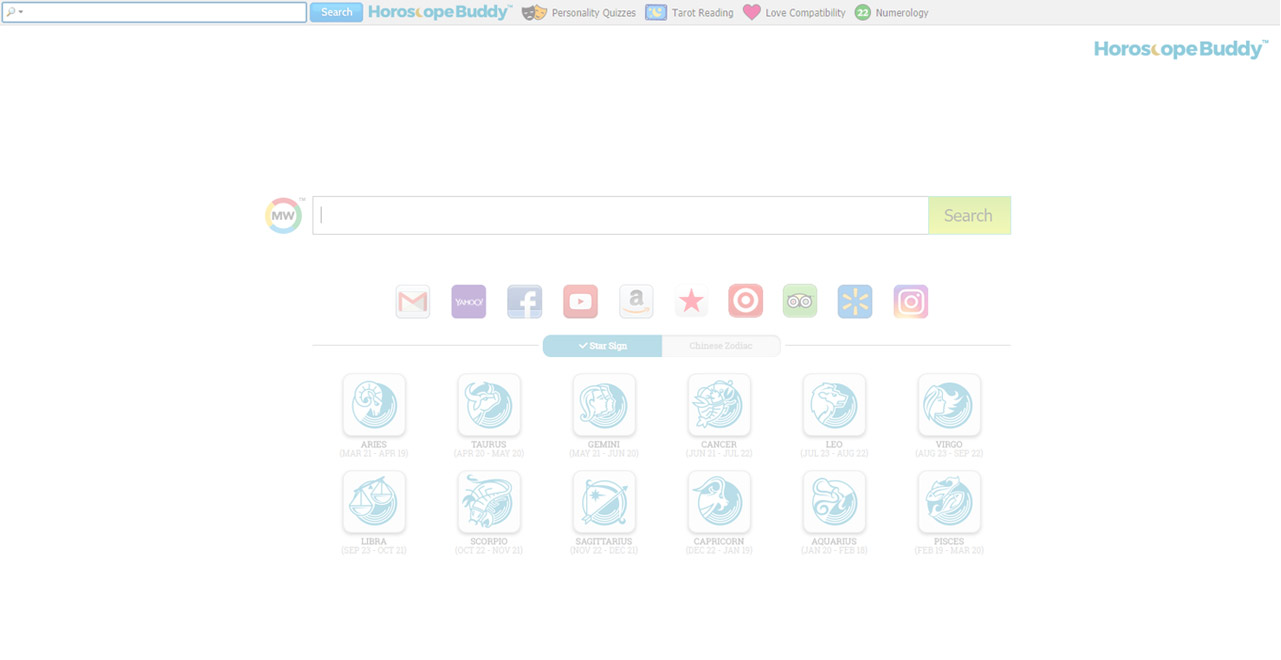The height and width of the screenshot is (660, 1281).
Task: Select the Taurus star sign icon
Action: [x=489, y=405]
